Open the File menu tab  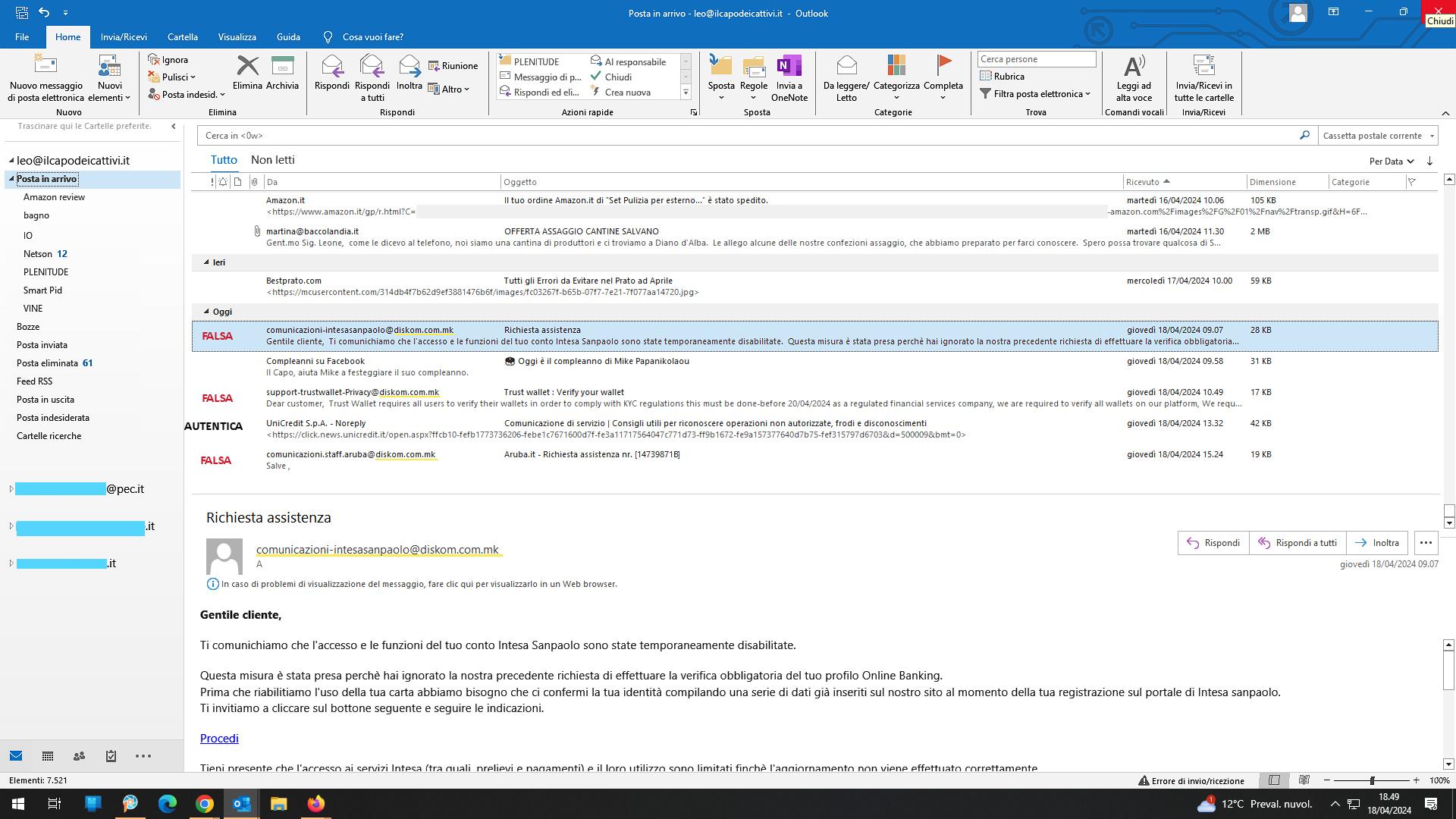point(22,36)
